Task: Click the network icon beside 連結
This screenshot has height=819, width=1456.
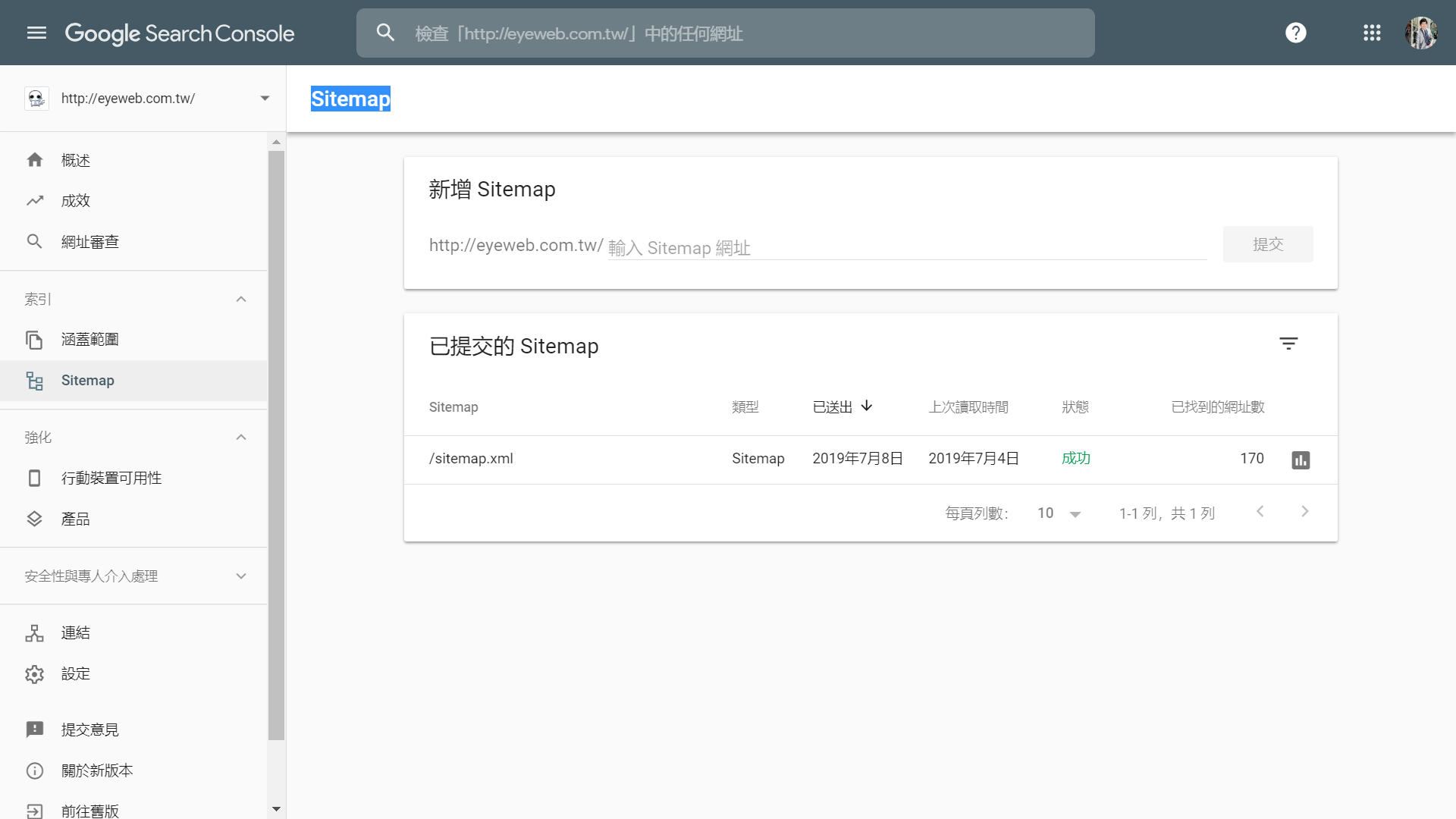Action: pos(35,633)
